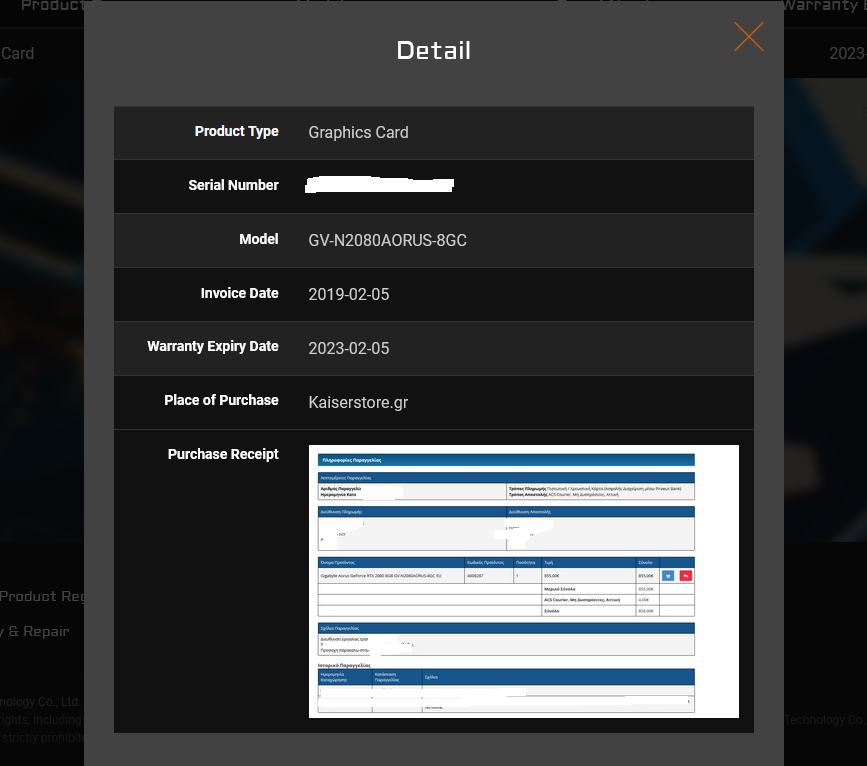The image size is (867, 766).
Task: Click the Detail dialog heading
Action: pos(434,50)
